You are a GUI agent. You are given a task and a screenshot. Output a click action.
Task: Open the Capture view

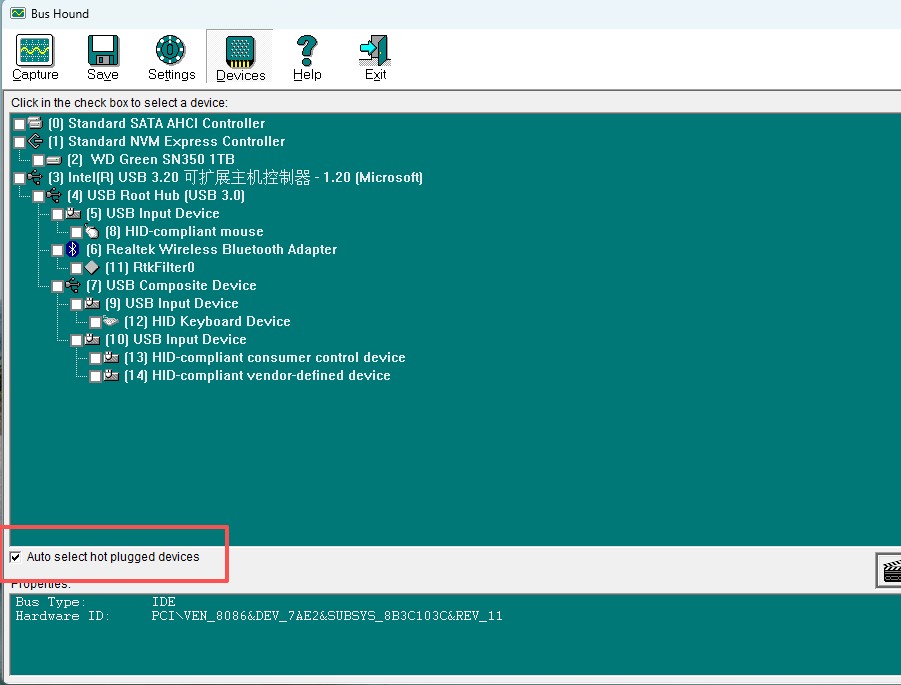pos(35,58)
